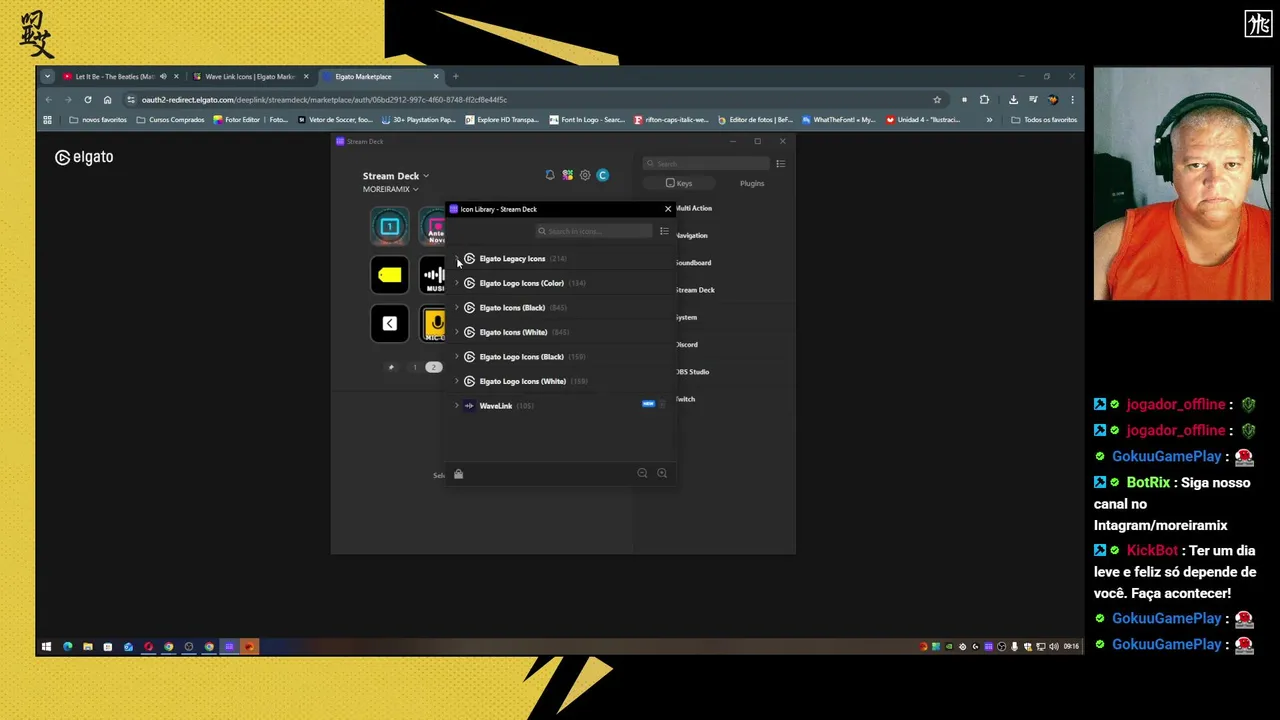Select the back arrow key

click(x=390, y=324)
